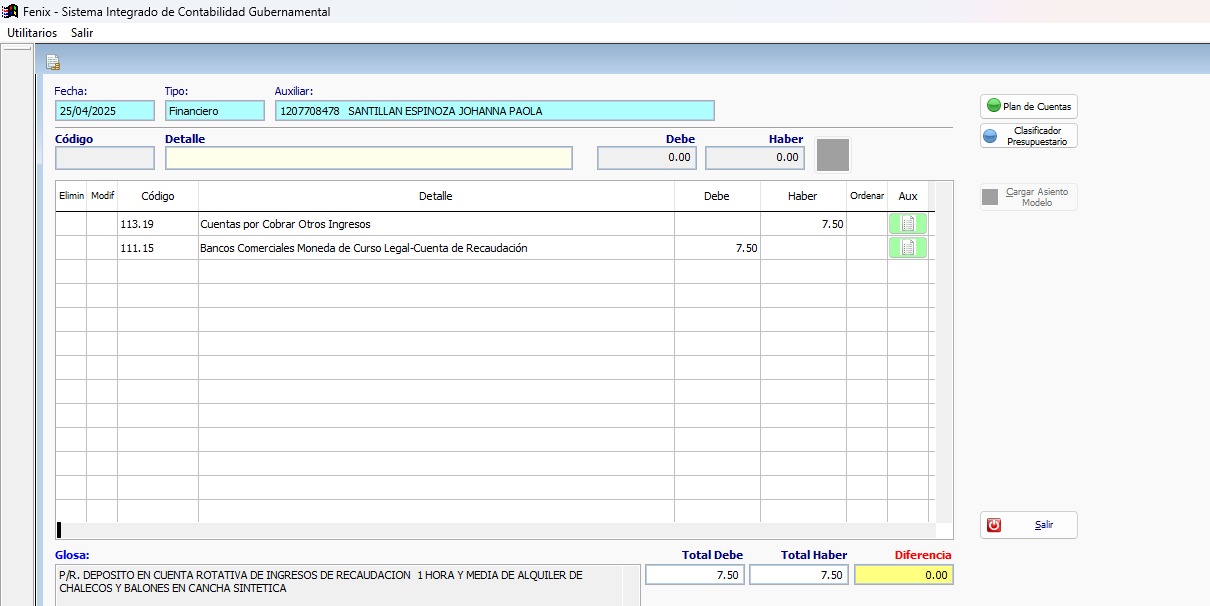The width and height of the screenshot is (1210, 606).
Task: Click the Elimin cell for row 113.19
Action: point(71,224)
